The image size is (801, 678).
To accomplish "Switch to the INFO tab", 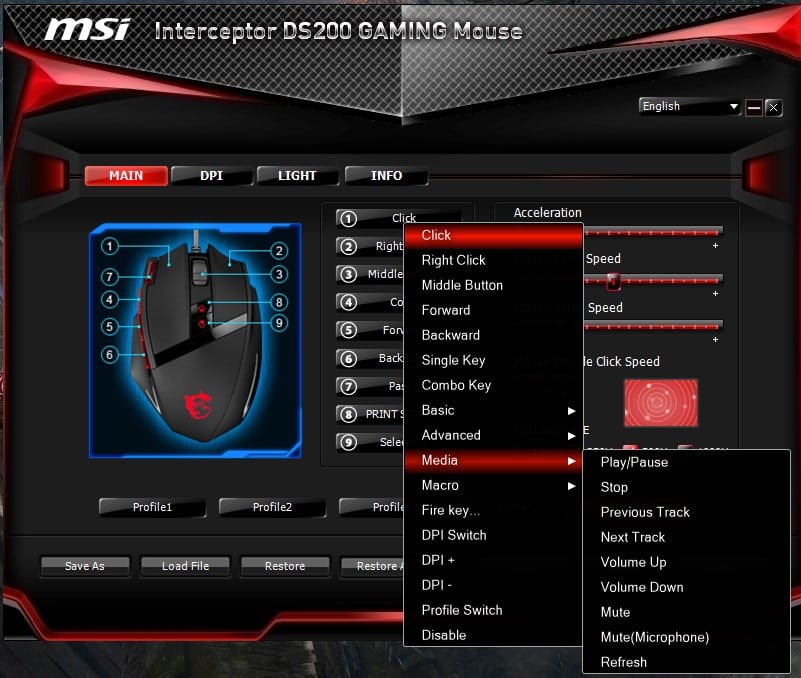I will pos(386,176).
